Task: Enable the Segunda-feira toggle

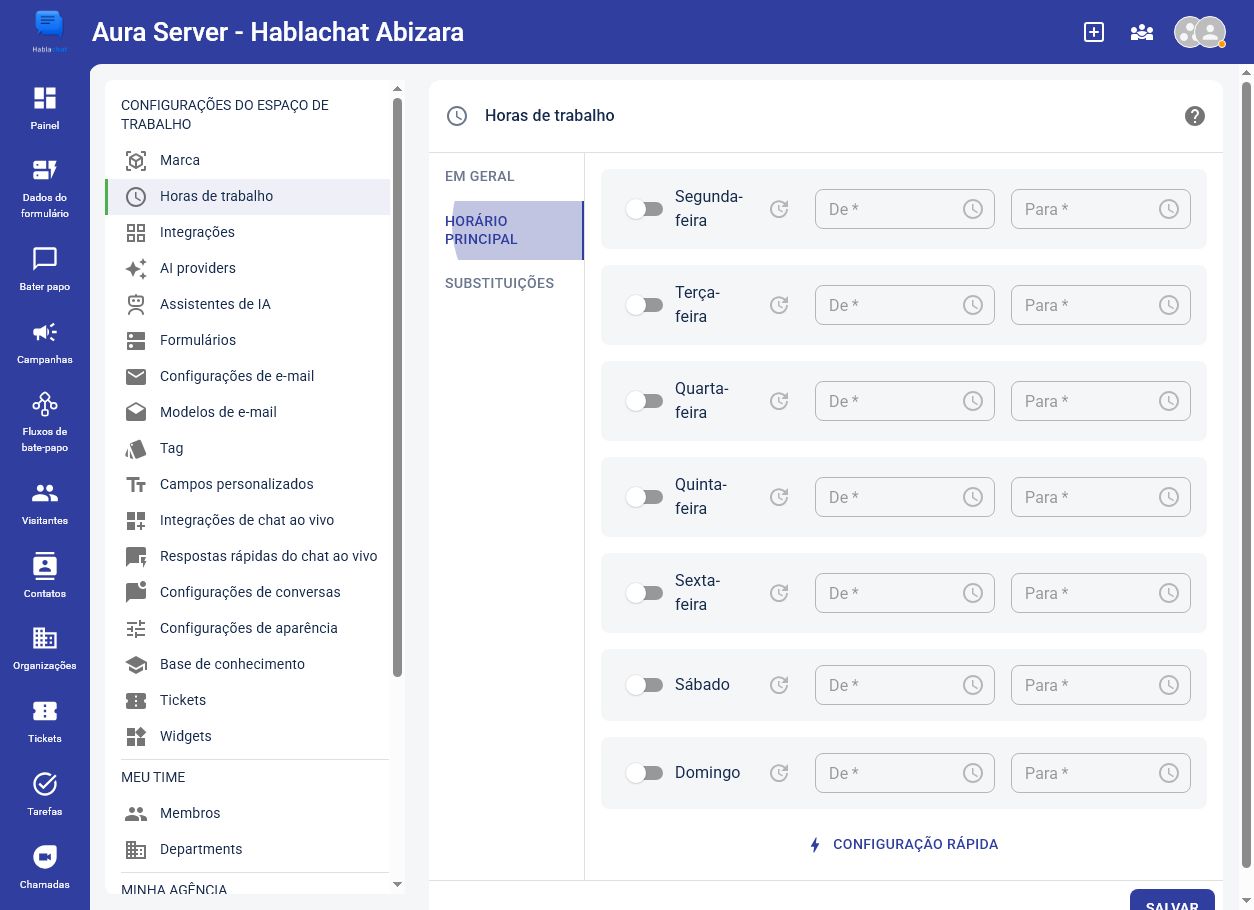Action: 644,209
